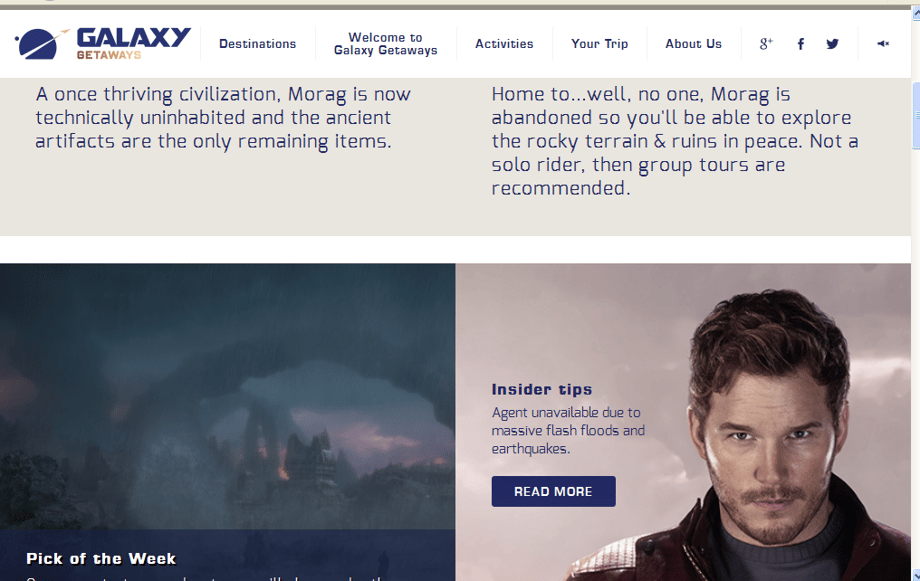
Task: Go to Your Trip section
Action: pyautogui.click(x=600, y=43)
